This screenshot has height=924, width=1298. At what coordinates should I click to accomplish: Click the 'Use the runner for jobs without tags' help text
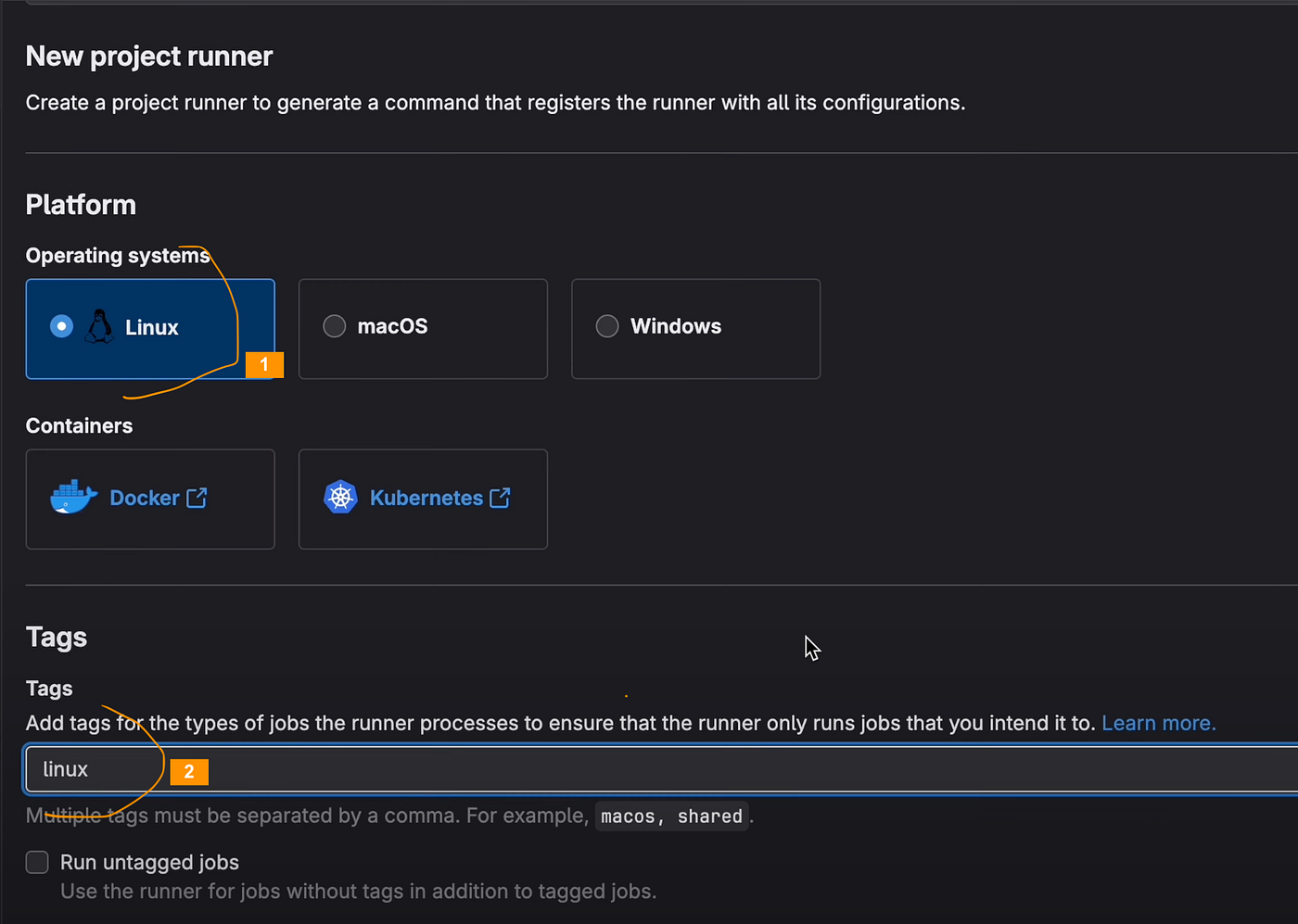tap(358, 892)
